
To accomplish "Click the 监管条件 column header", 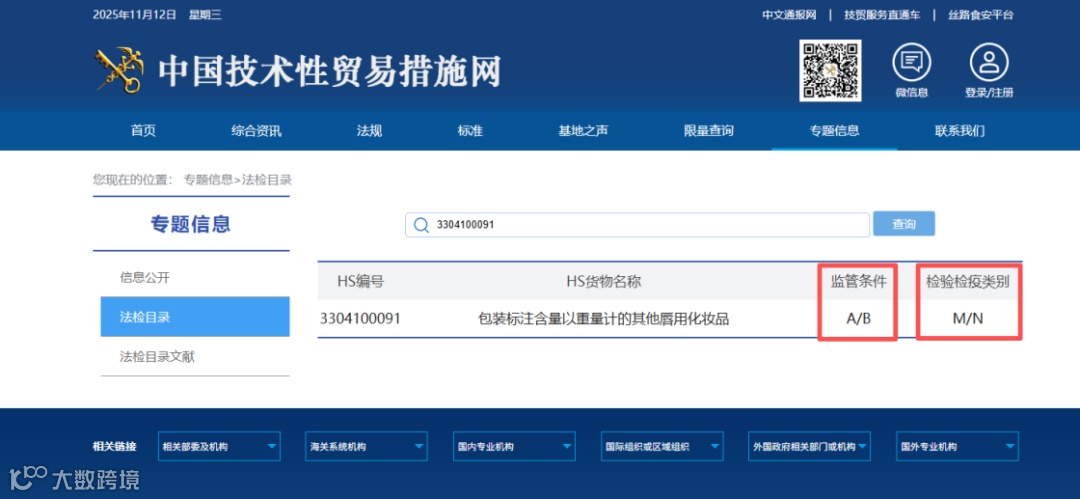I will click(x=859, y=281).
